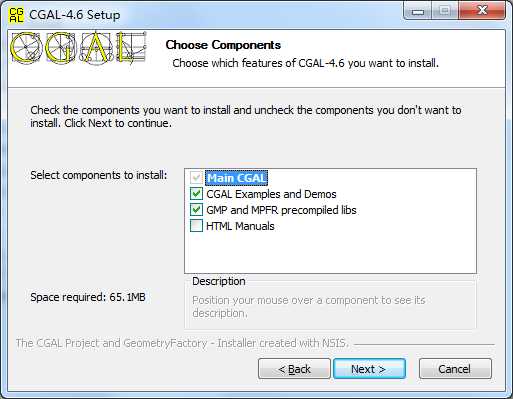This screenshot has height=399, width=513.
Task: Click the disabled maximize button
Action: pos(445,11)
